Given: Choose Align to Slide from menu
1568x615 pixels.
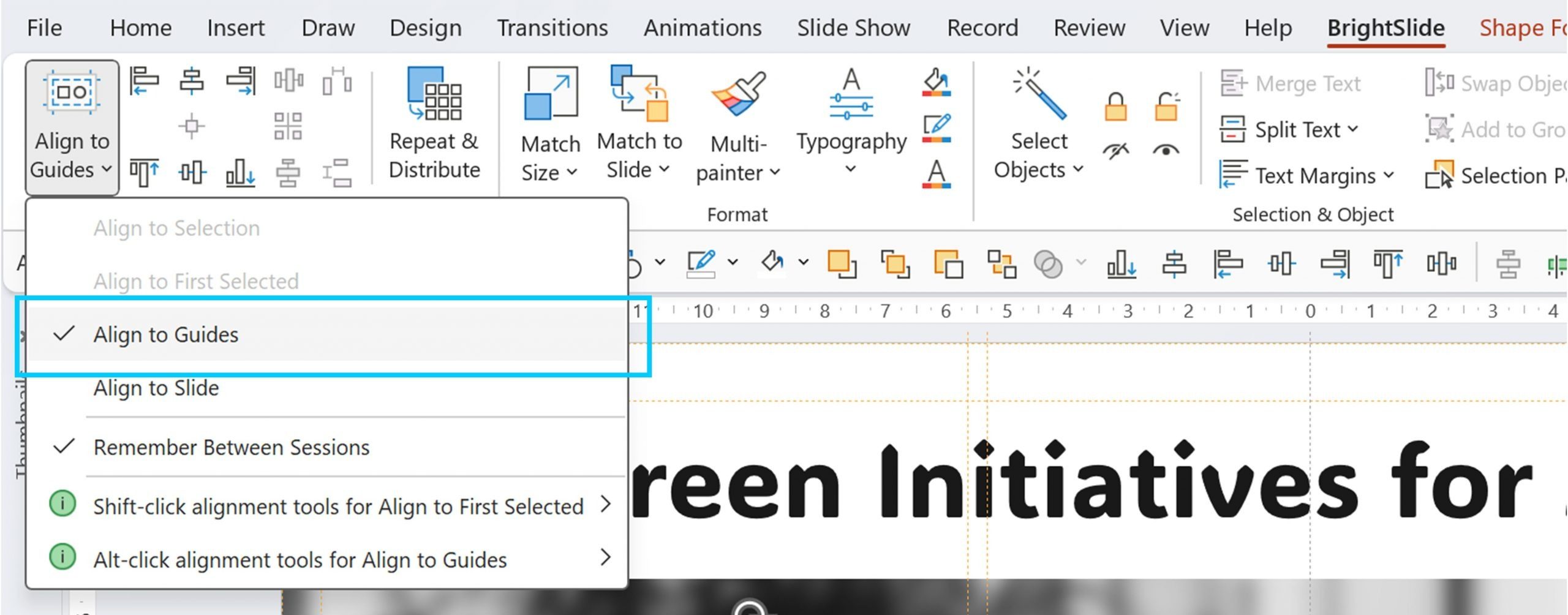Looking at the screenshot, I should [x=156, y=388].
